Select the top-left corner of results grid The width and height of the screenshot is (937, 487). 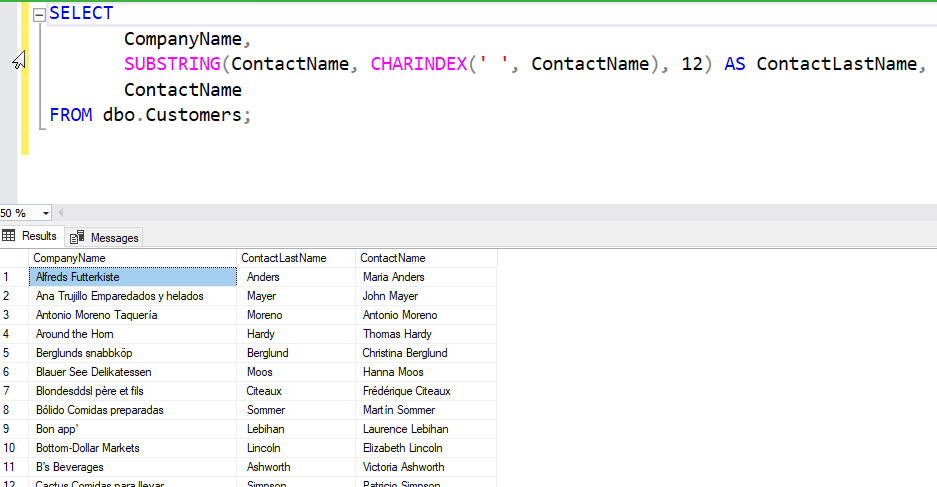13,258
